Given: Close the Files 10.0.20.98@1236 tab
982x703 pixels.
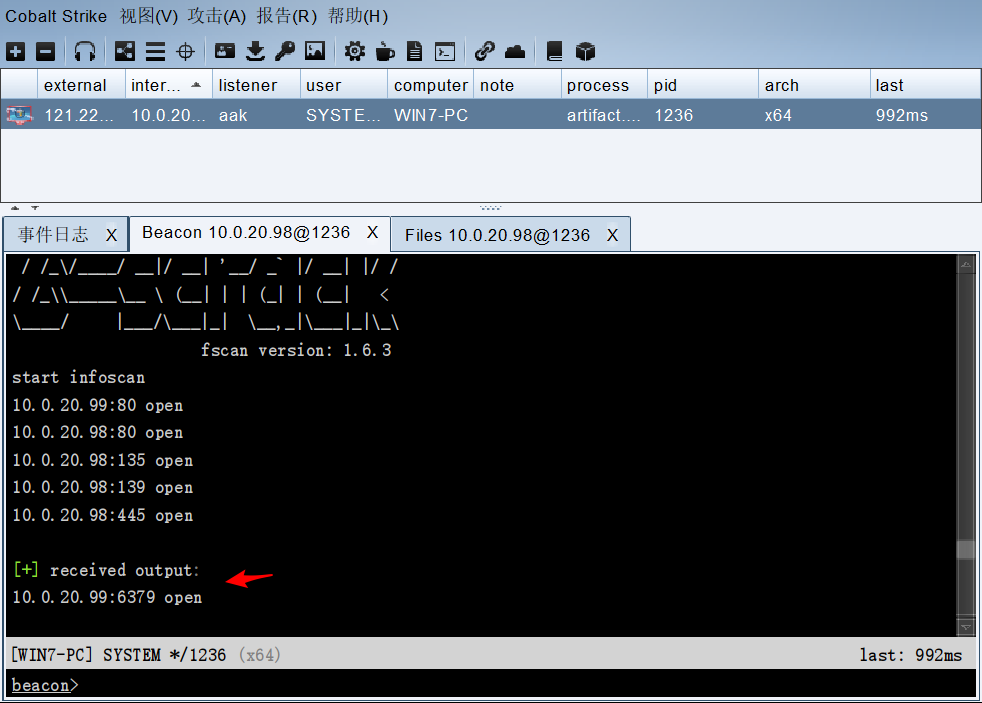Looking at the screenshot, I should pyautogui.click(x=612, y=235).
